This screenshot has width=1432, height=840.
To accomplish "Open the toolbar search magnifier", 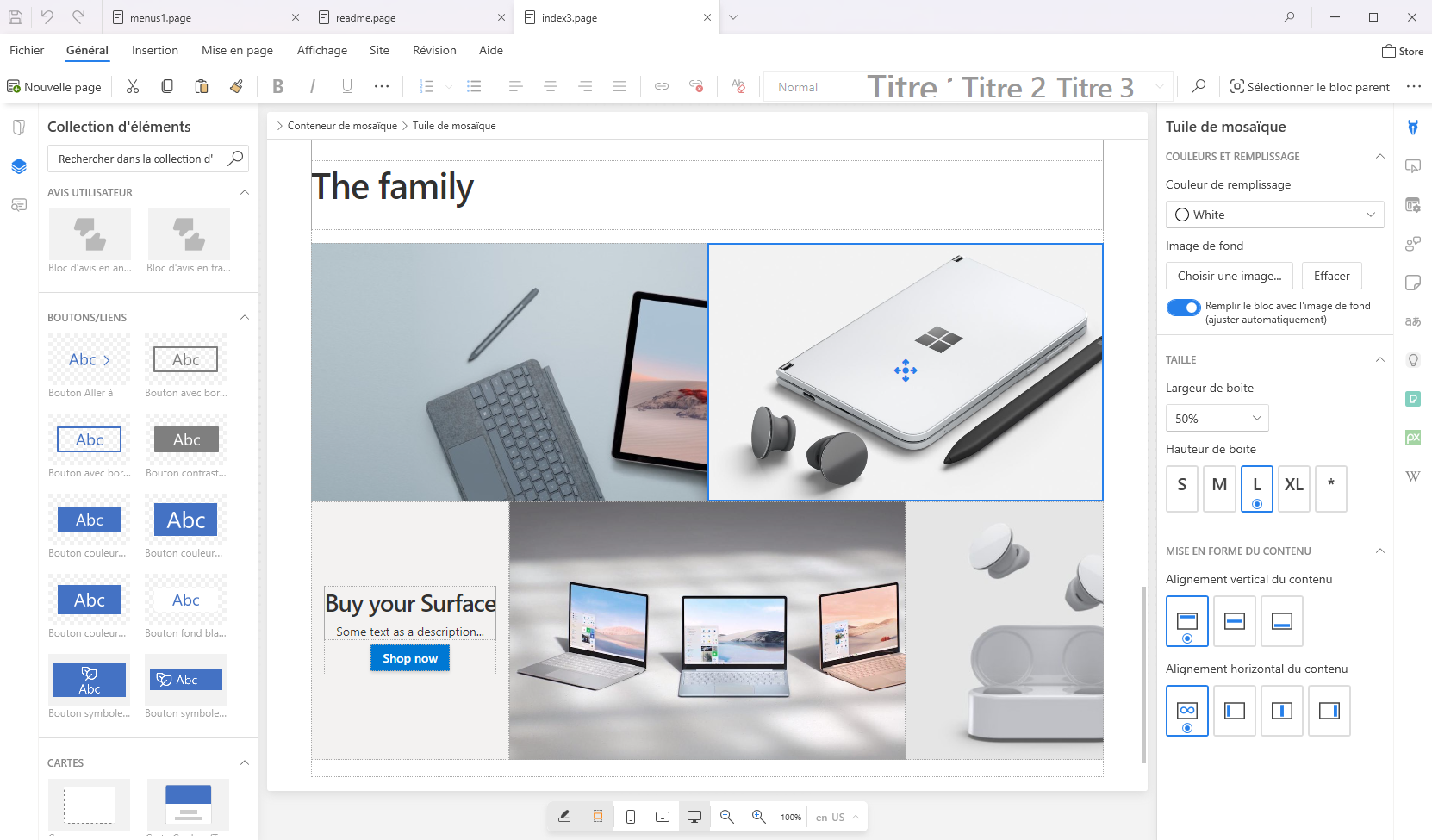I will click(1199, 86).
